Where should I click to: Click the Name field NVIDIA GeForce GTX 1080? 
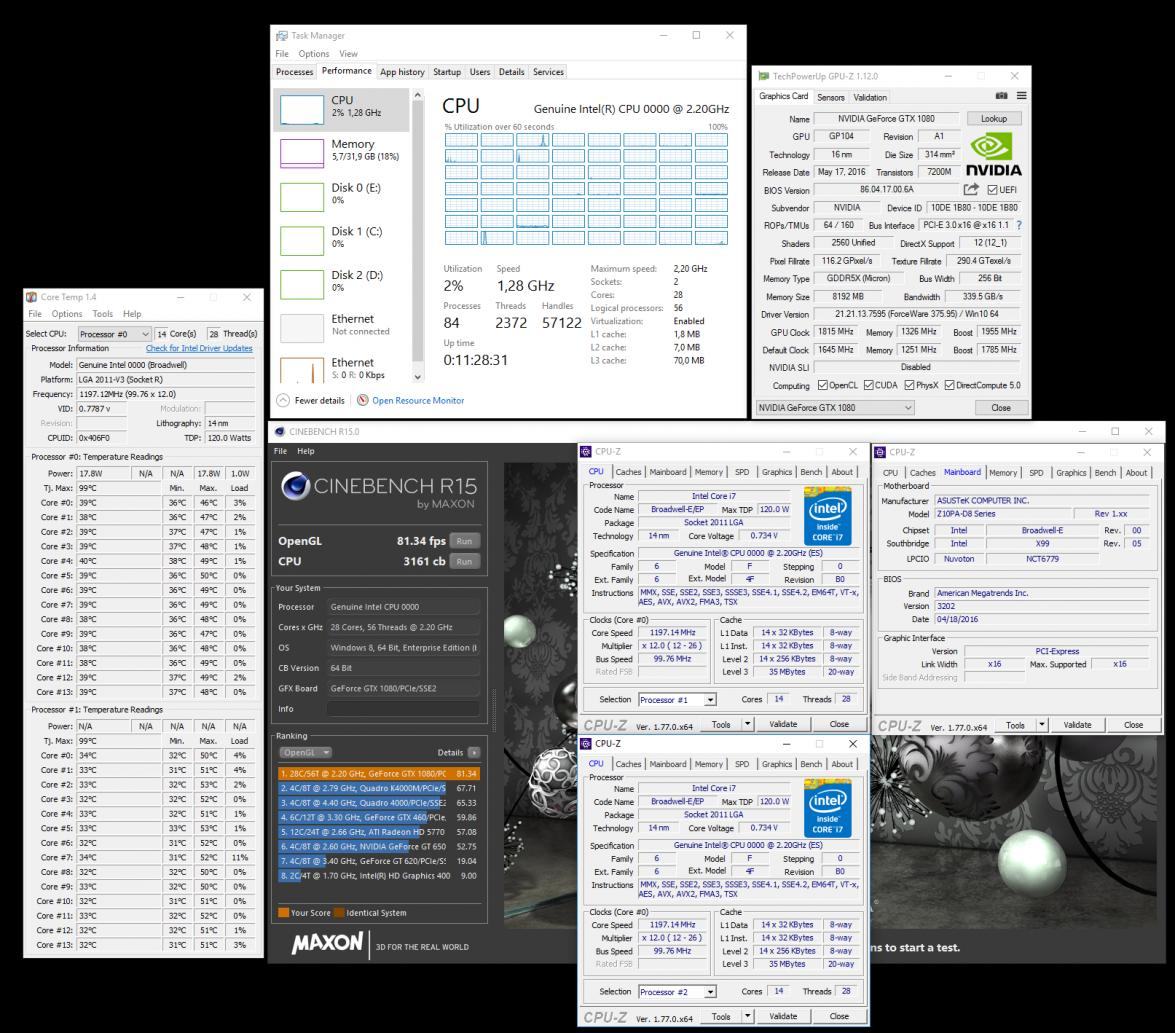[x=886, y=118]
